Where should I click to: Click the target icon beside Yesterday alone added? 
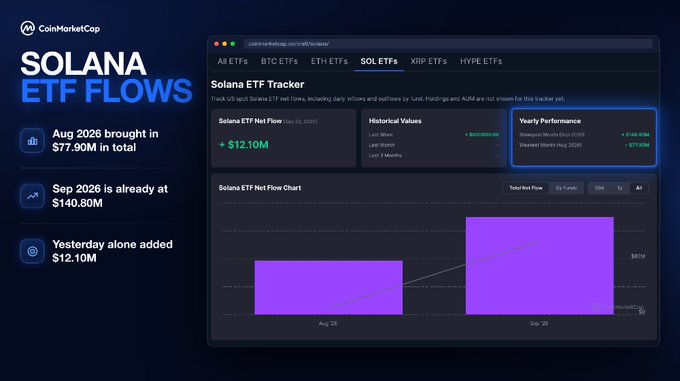(x=32, y=251)
